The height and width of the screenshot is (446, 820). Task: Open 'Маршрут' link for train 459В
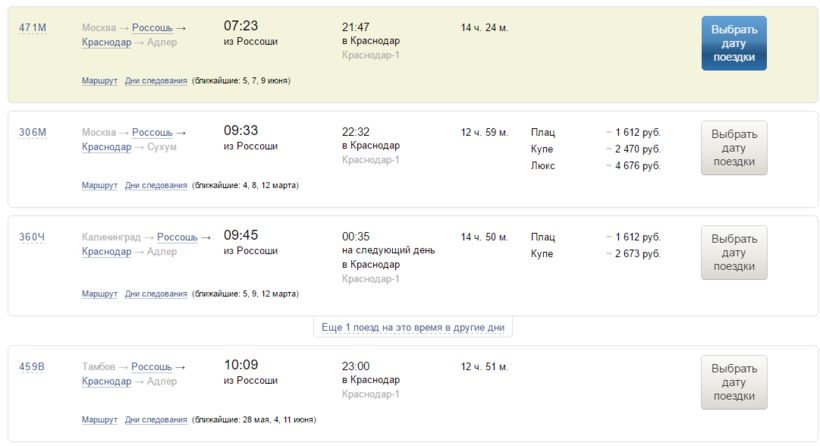tap(99, 420)
